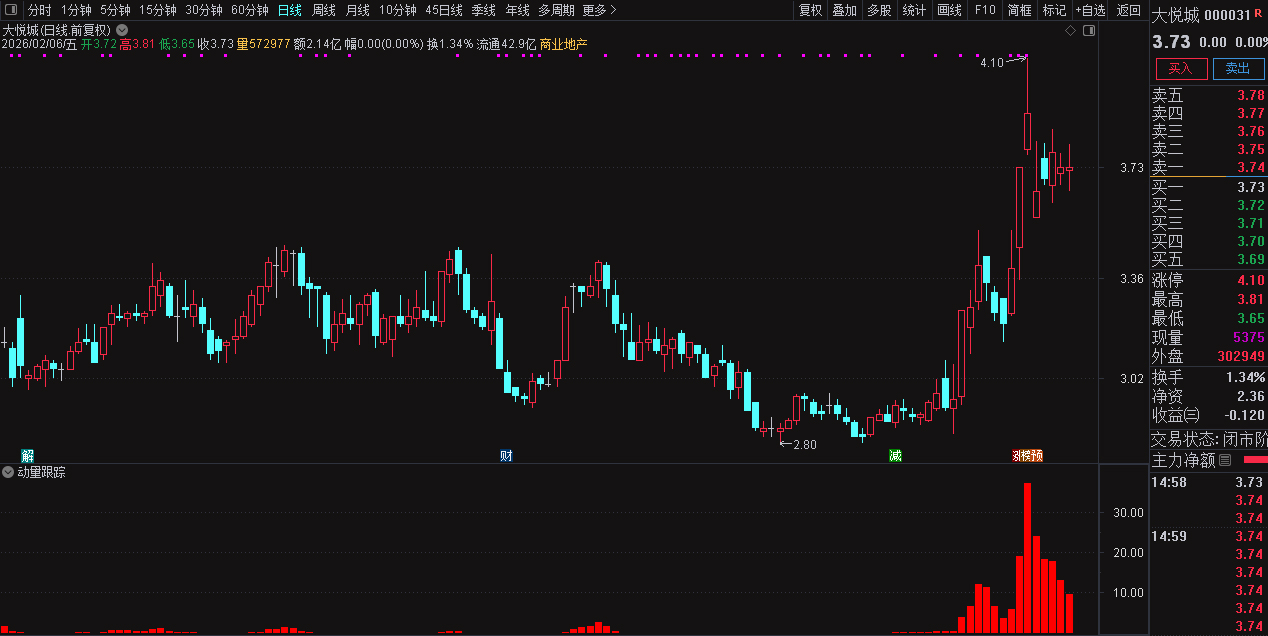1268x636 pixels.
Task: Click the 换手 turnover 1.34%
Action: point(1245,377)
